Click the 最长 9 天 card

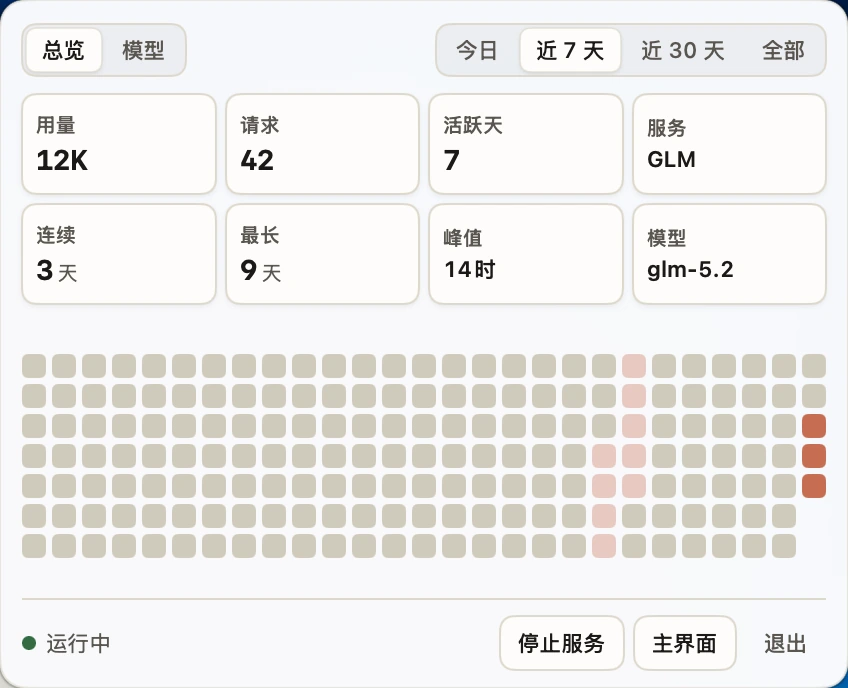322,254
